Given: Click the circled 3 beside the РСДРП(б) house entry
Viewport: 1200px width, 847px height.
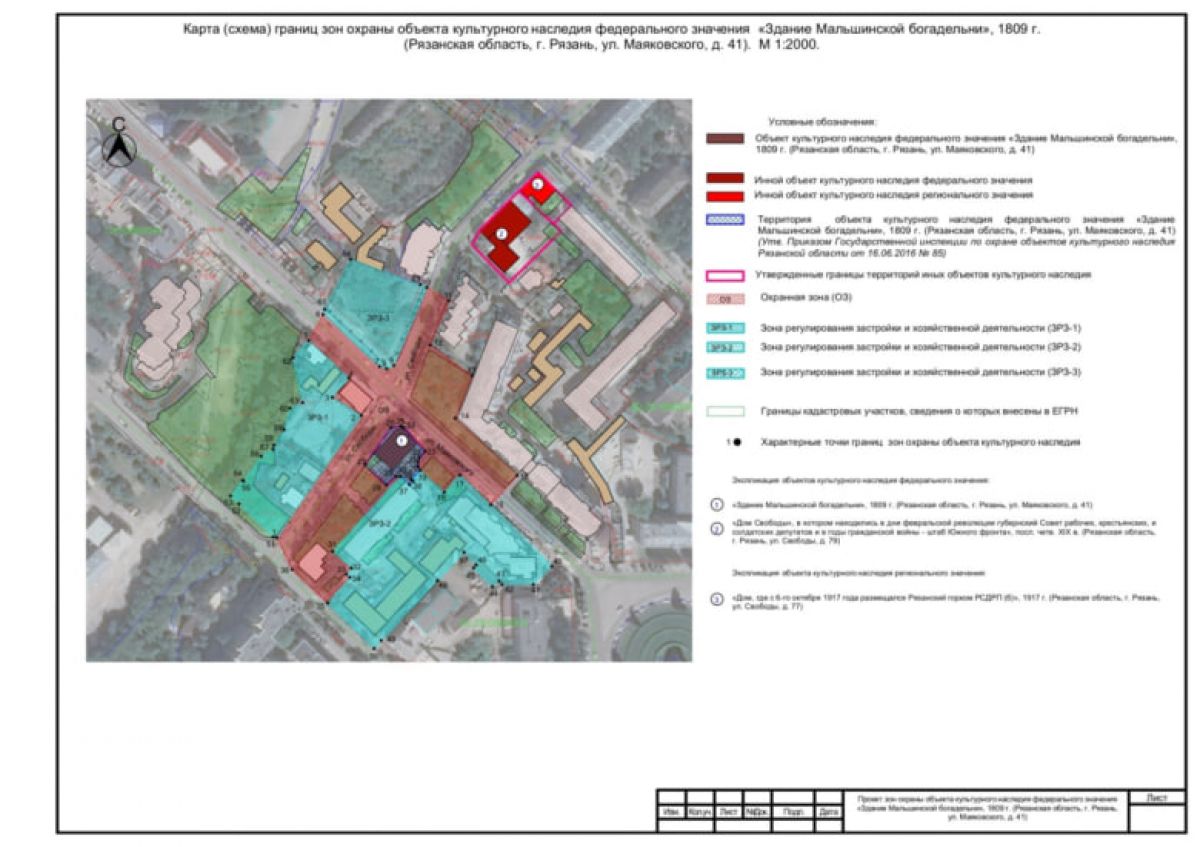Looking at the screenshot, I should [716, 600].
